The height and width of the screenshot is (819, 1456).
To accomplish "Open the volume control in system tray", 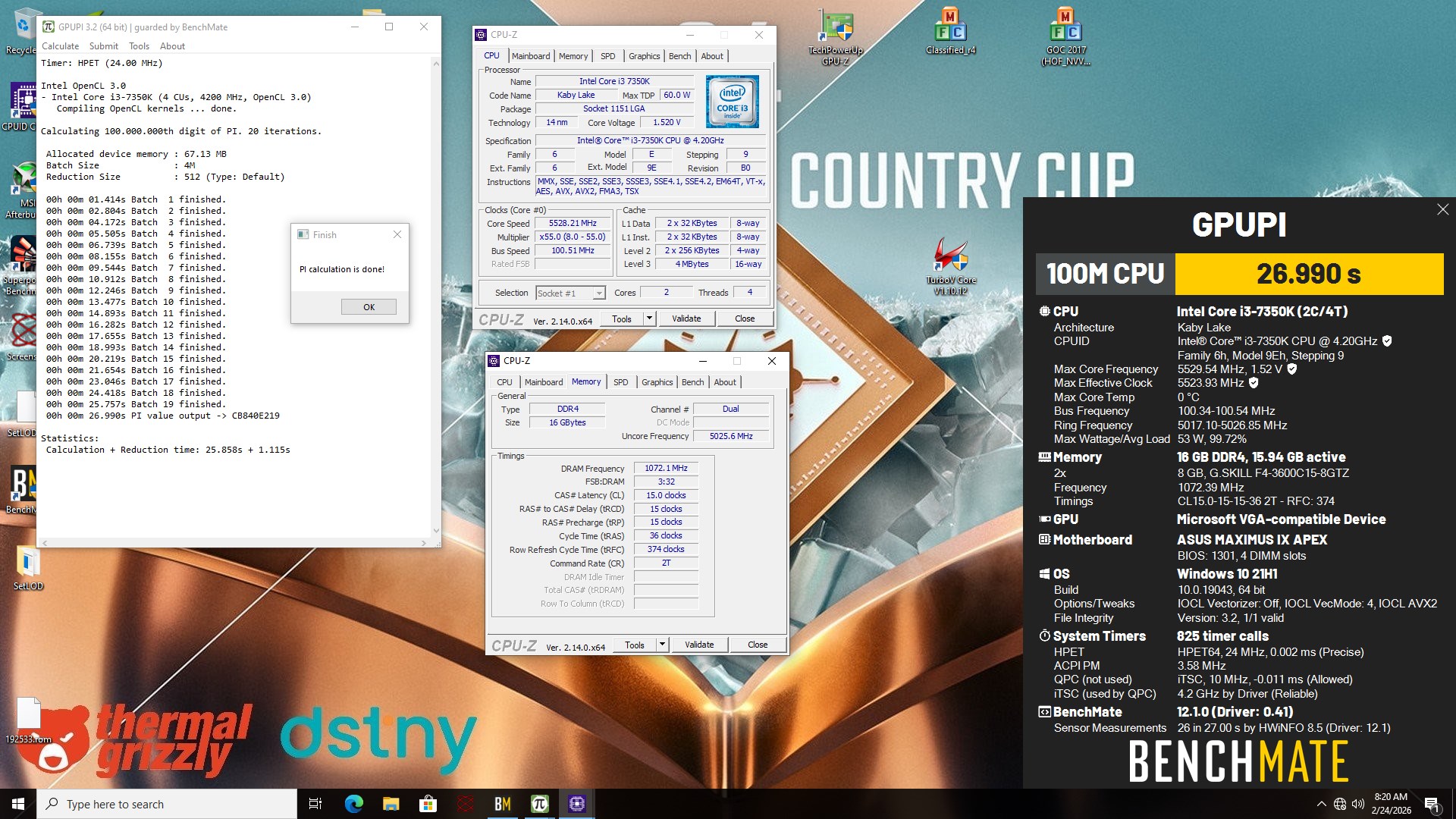I will tap(1358, 804).
